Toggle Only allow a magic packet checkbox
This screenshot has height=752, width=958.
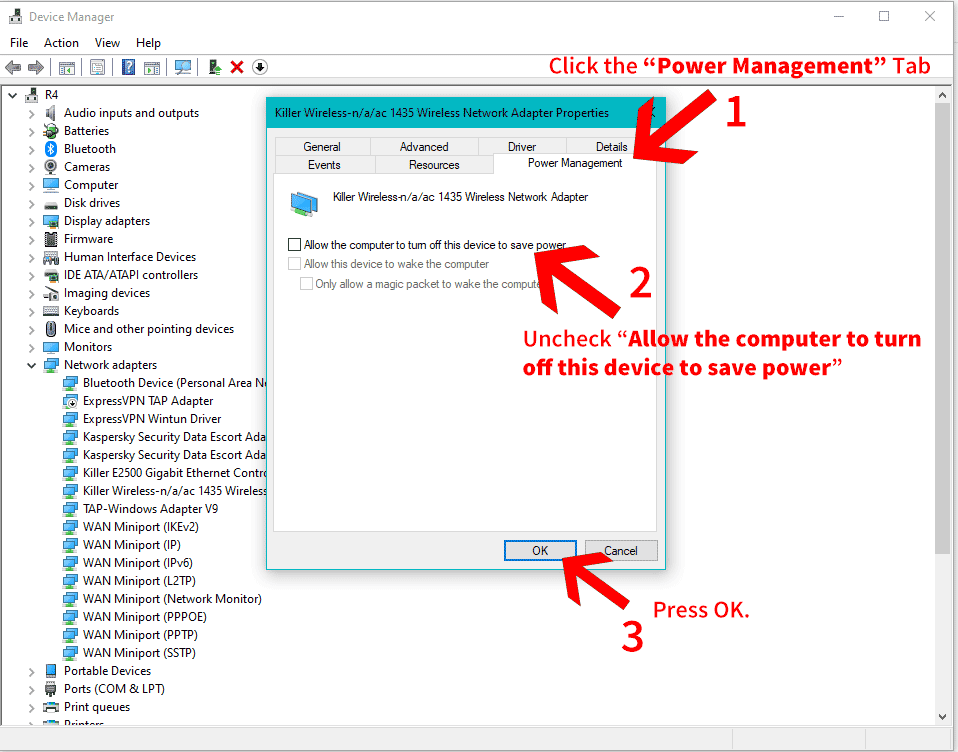coord(306,283)
